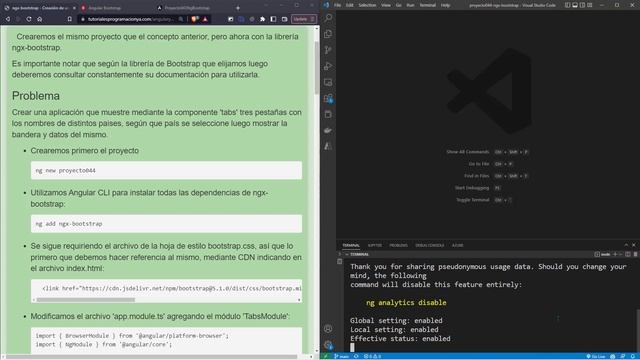
Task: Open Selection menu in VS Code
Action: click(367, 5)
